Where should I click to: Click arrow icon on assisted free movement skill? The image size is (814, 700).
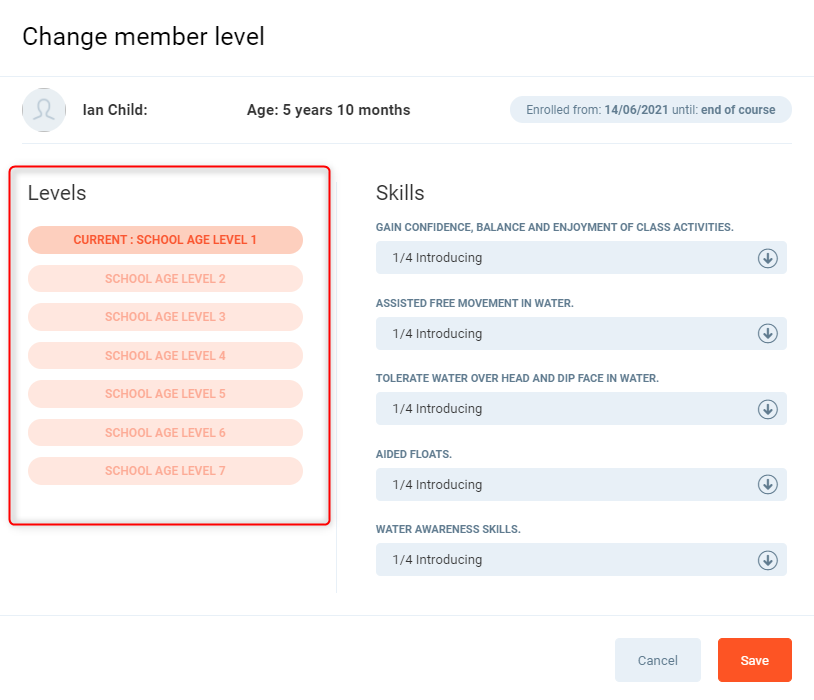click(767, 333)
